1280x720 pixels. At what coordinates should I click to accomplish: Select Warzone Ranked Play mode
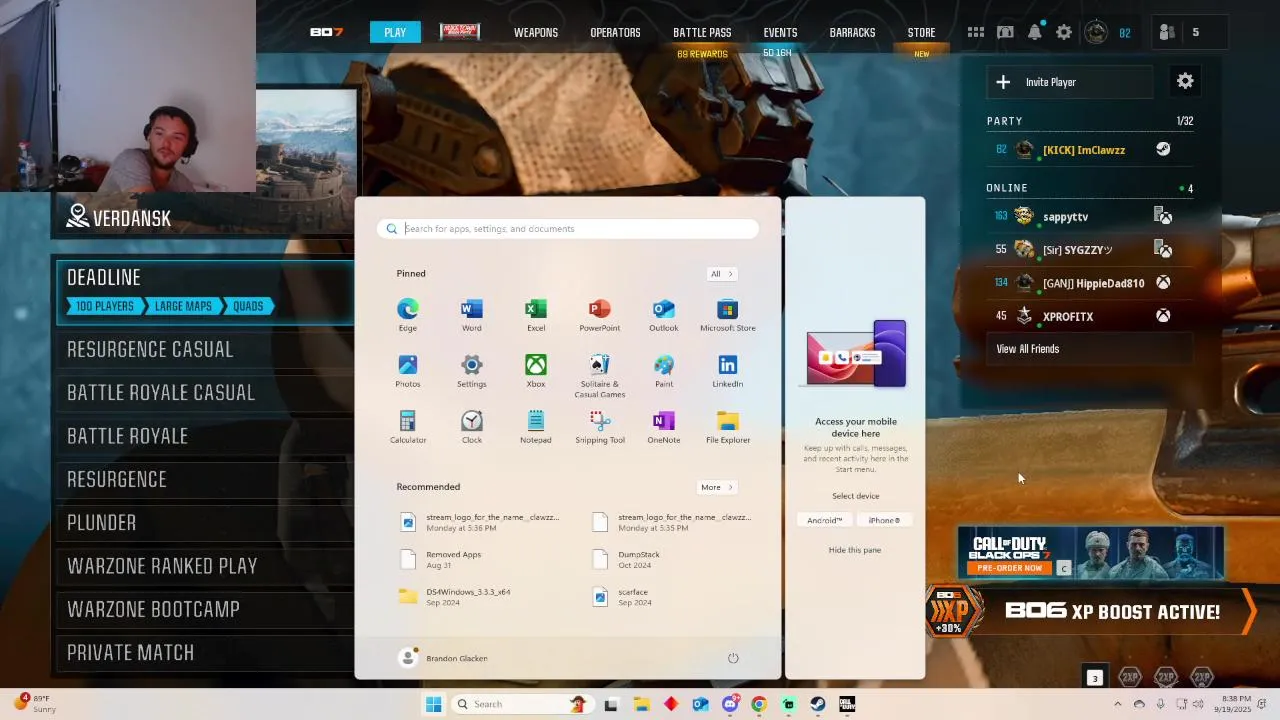coord(204,566)
